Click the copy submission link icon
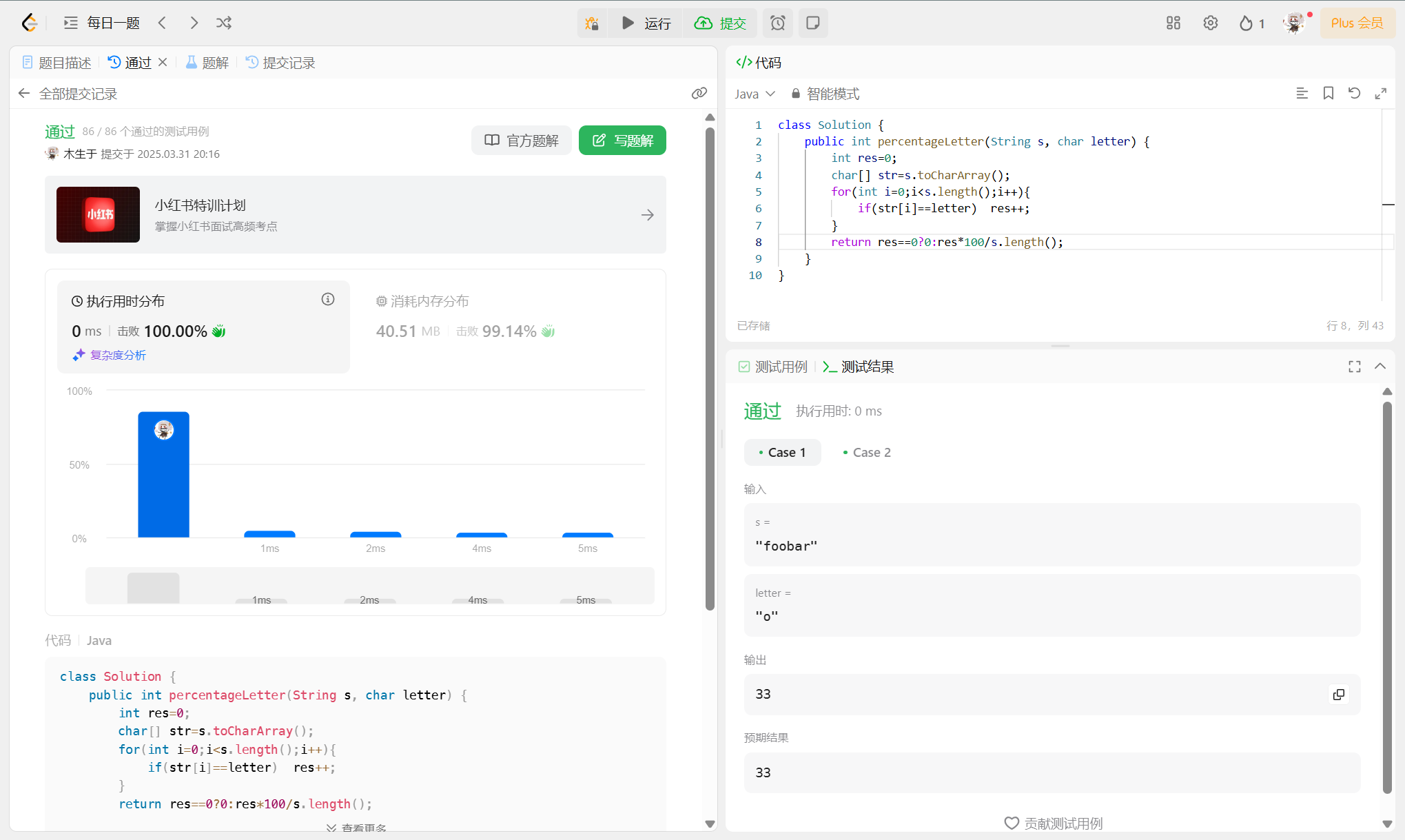 point(699,94)
